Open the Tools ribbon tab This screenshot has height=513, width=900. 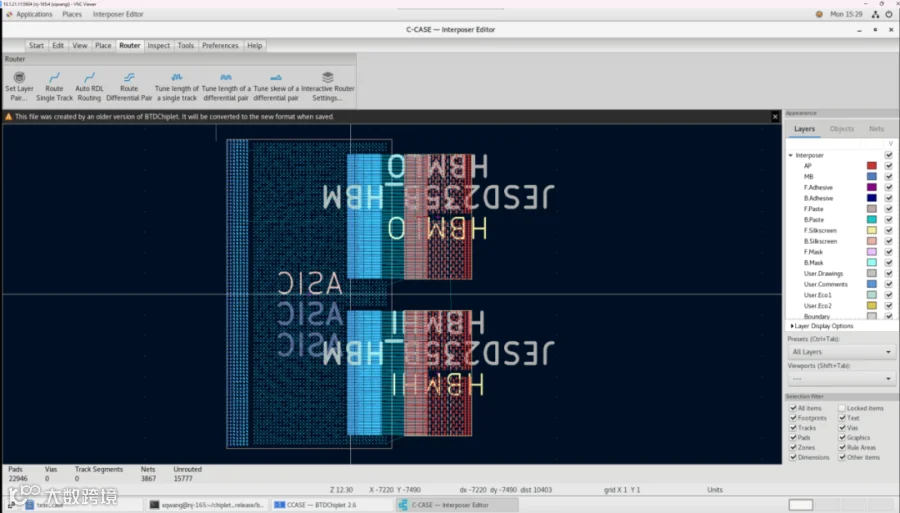[x=185, y=45]
